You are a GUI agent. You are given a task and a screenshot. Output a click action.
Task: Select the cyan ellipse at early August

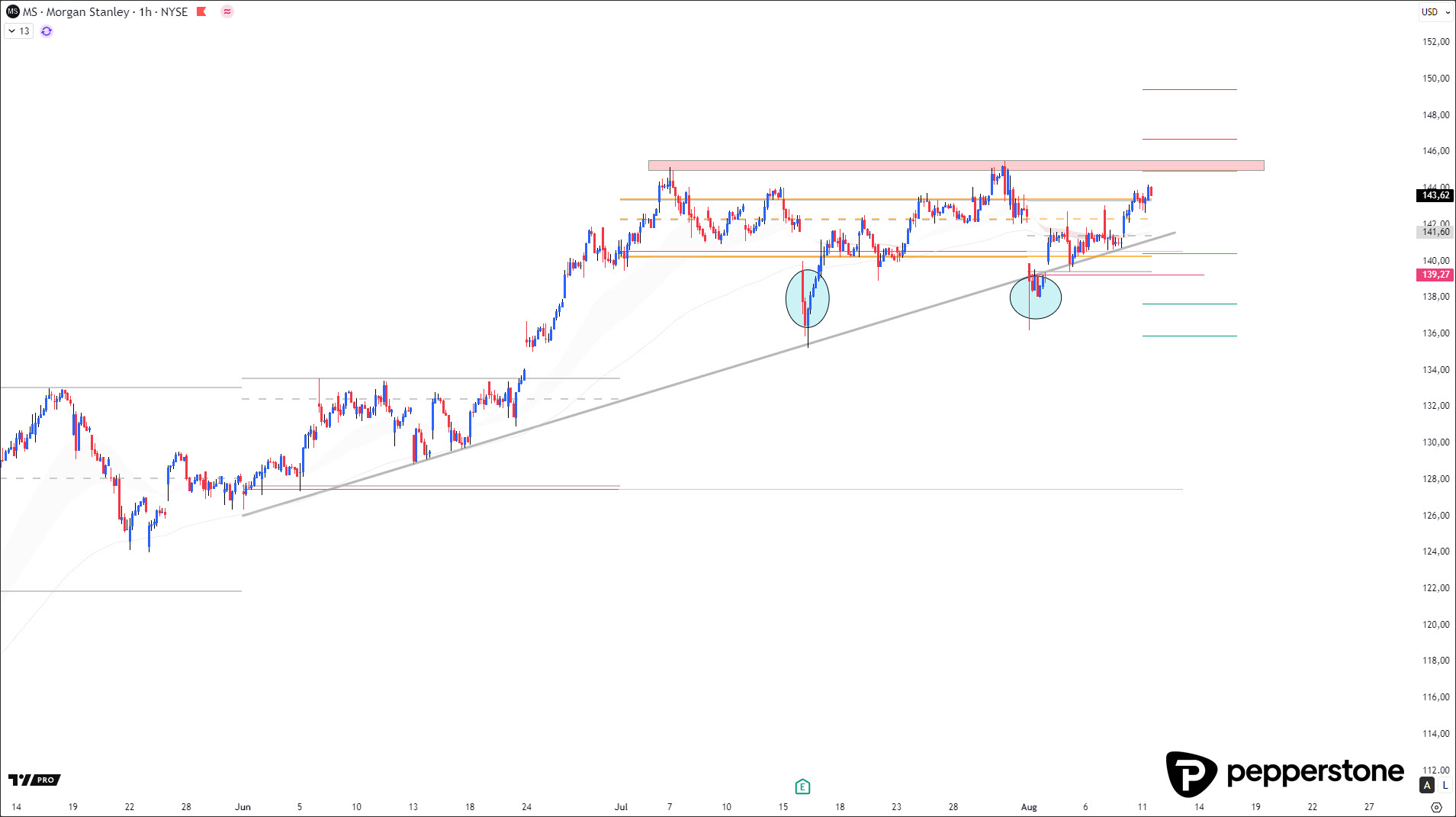(1035, 298)
